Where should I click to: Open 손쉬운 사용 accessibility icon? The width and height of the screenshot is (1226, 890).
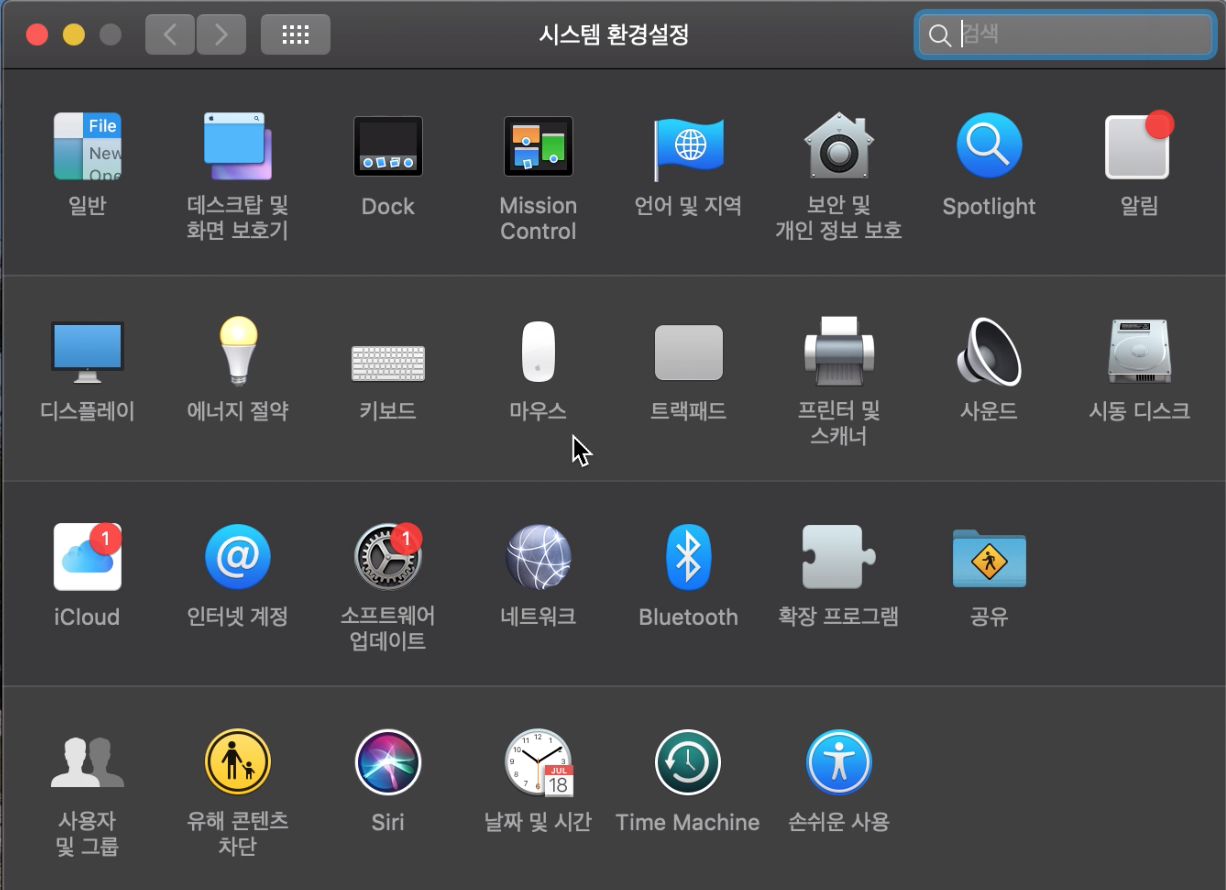pos(839,763)
